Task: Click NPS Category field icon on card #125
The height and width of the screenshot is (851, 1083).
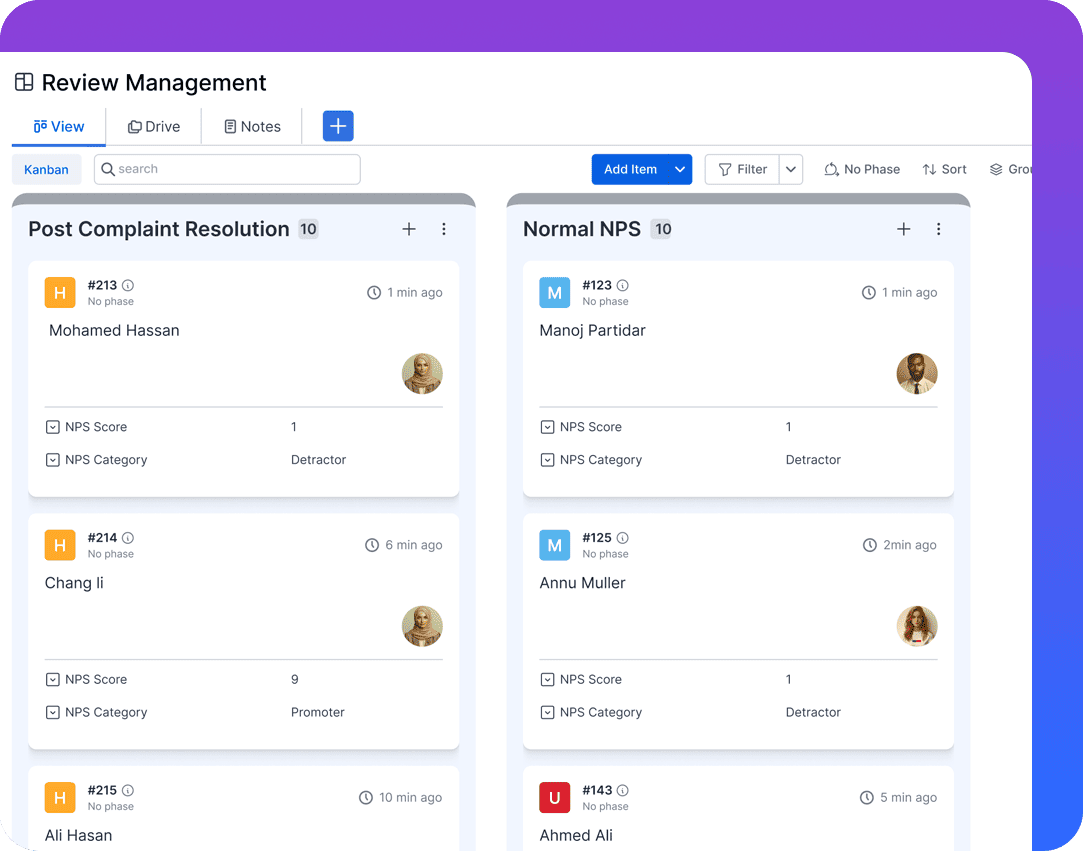Action: click(547, 712)
